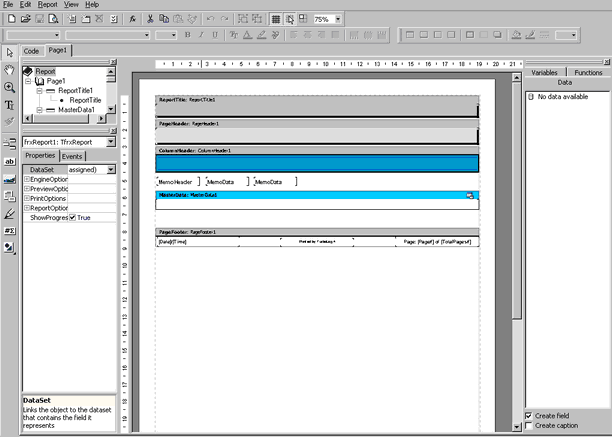Viewport: 612px width, 437px height.
Task: Toggle Underline formatting
Action: click(215, 35)
